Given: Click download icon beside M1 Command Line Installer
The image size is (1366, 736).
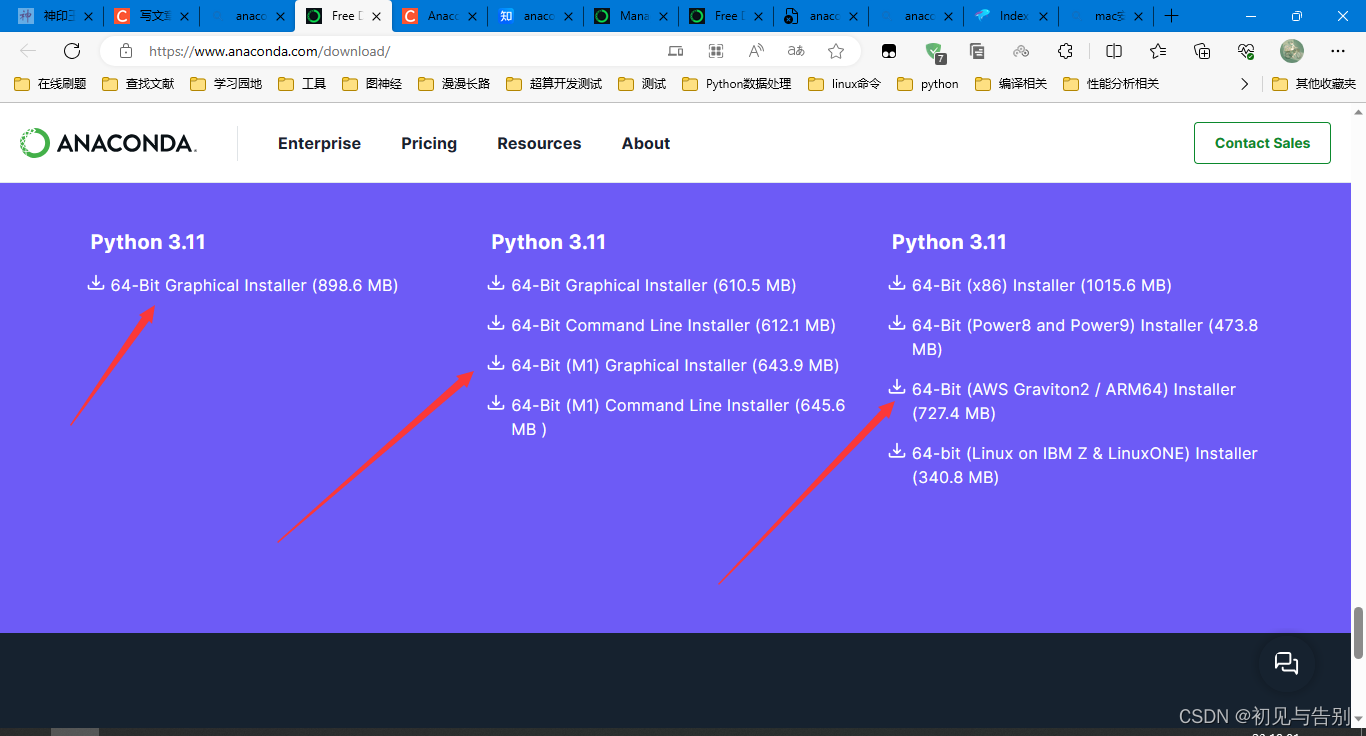Looking at the screenshot, I should 496,403.
